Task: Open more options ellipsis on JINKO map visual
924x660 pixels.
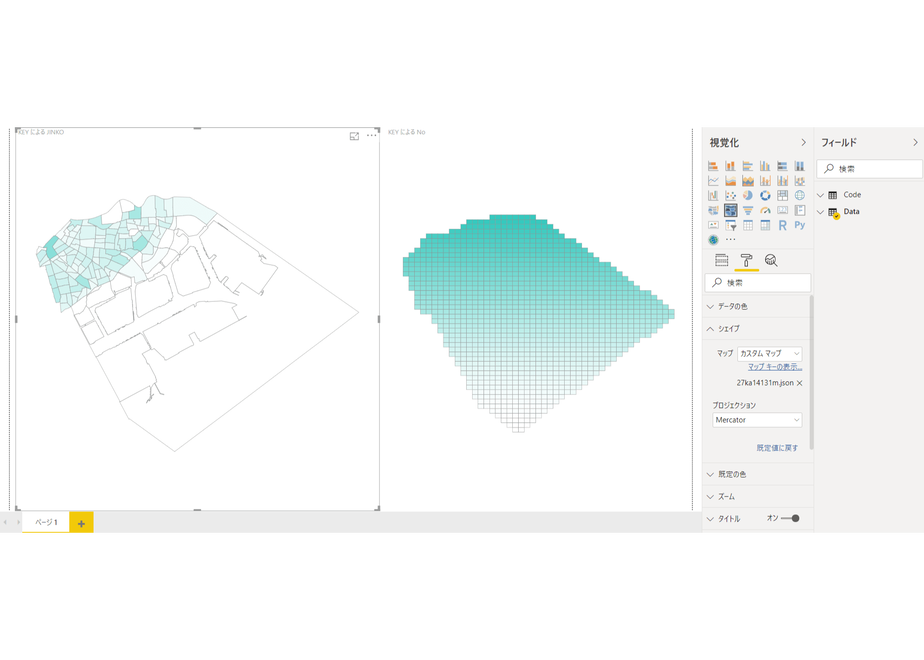Action: tap(371, 136)
